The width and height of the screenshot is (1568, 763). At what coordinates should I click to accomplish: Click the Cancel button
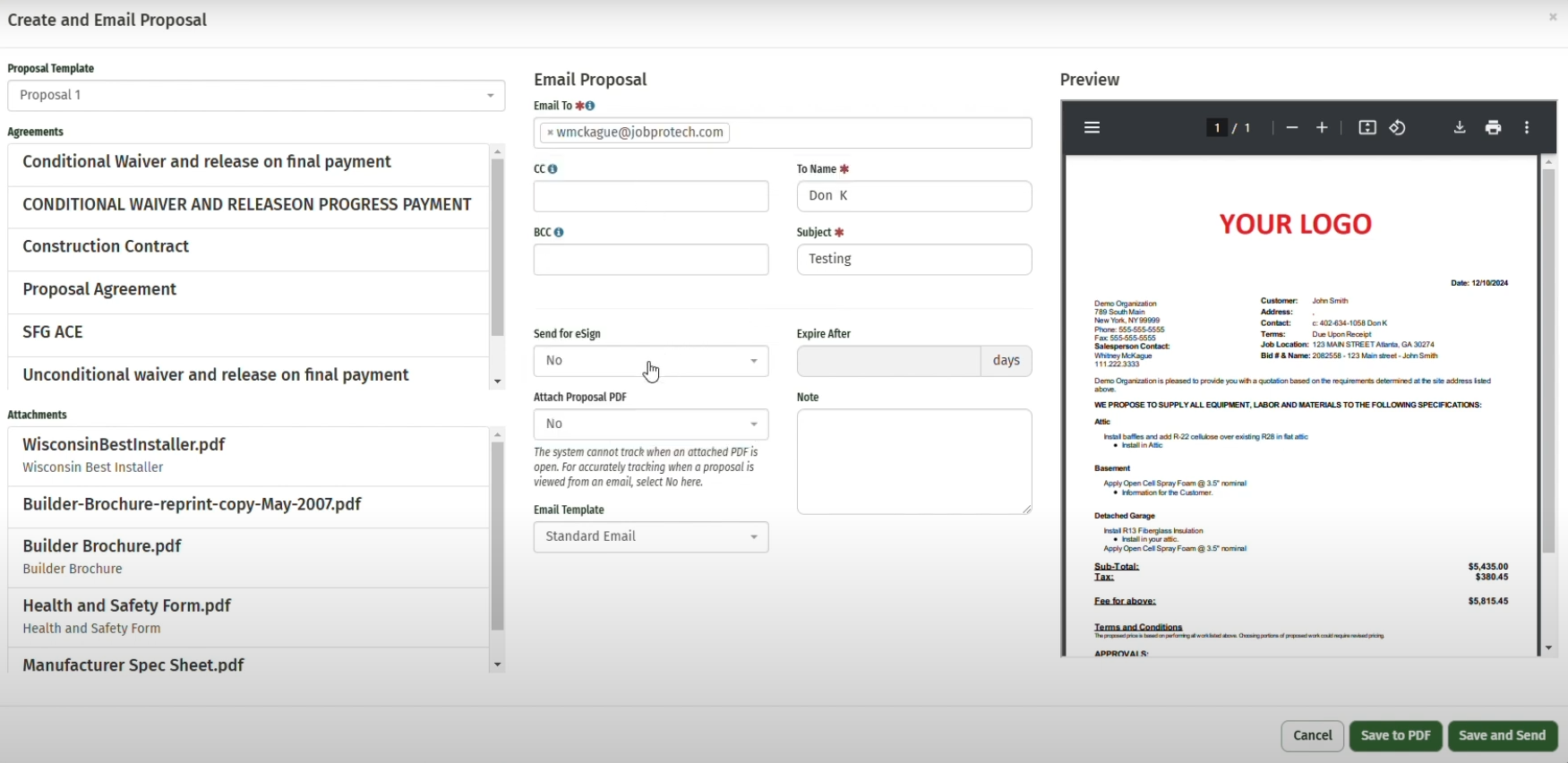tap(1312, 736)
